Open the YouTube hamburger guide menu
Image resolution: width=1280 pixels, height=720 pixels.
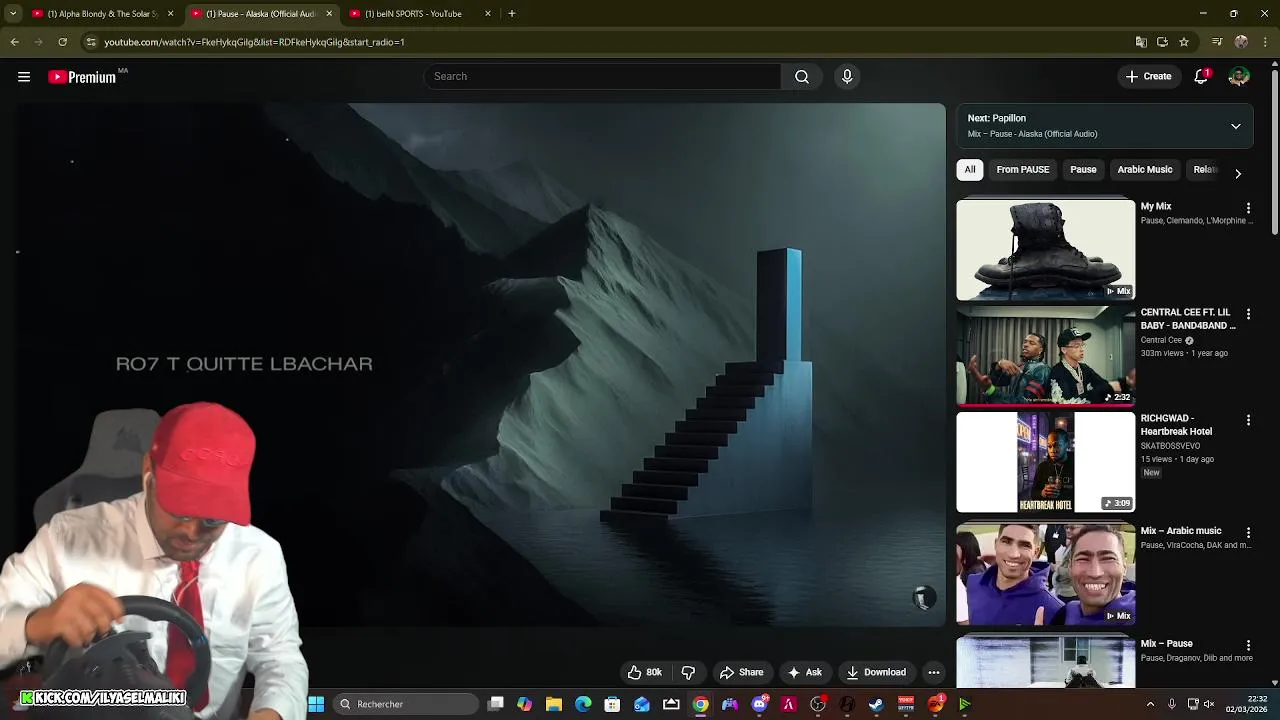point(24,77)
